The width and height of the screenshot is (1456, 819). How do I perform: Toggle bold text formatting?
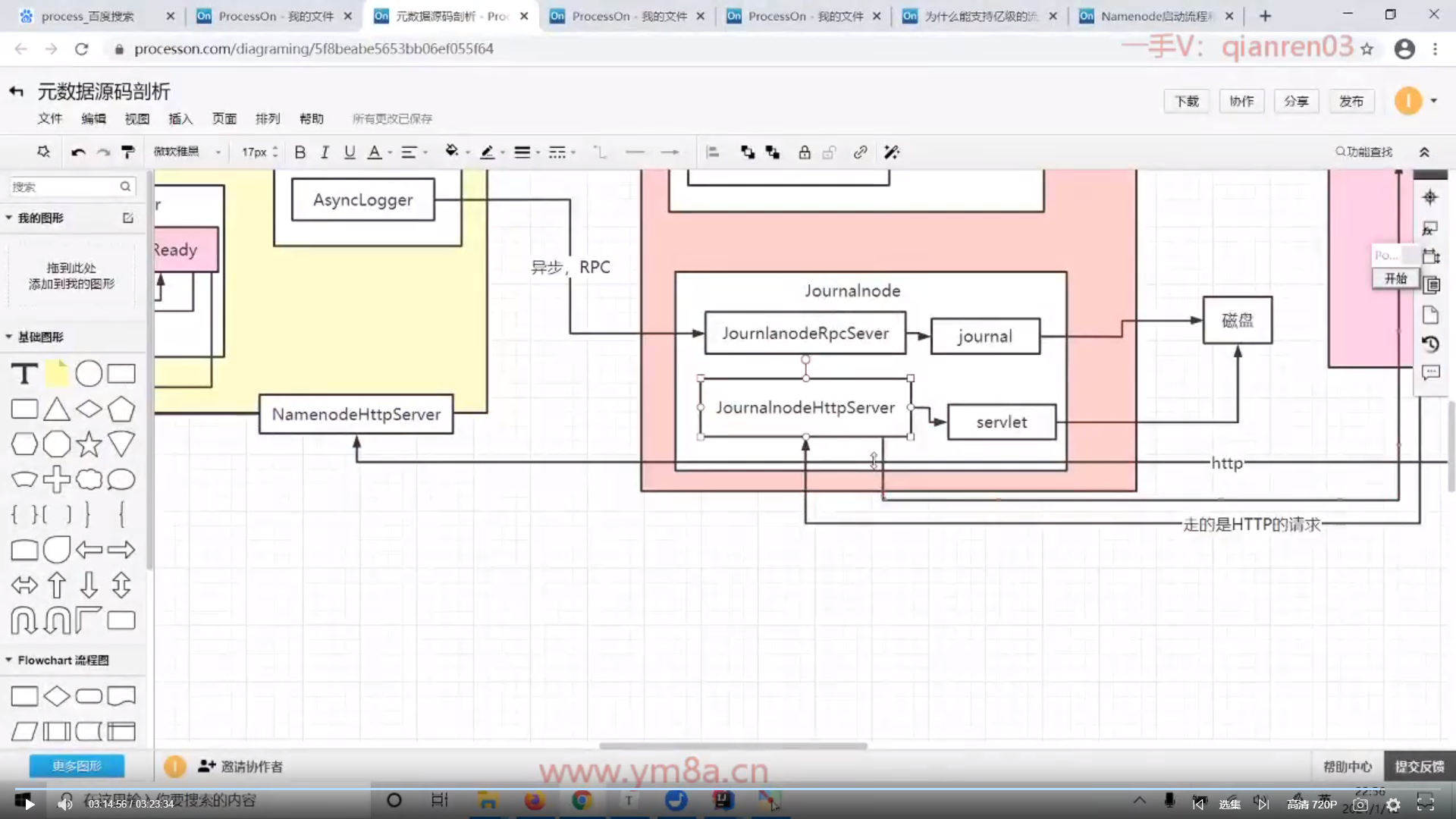300,152
